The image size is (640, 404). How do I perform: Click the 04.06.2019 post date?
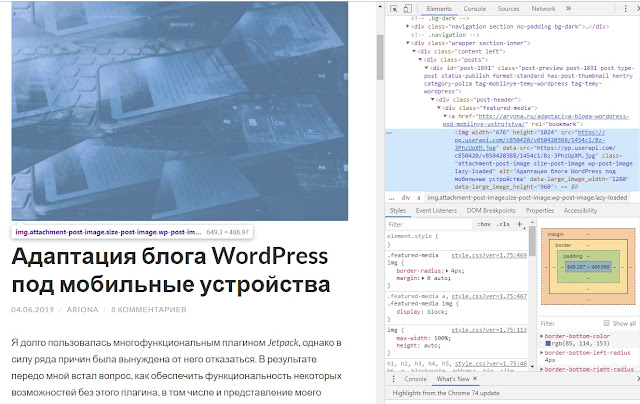pos(33,310)
